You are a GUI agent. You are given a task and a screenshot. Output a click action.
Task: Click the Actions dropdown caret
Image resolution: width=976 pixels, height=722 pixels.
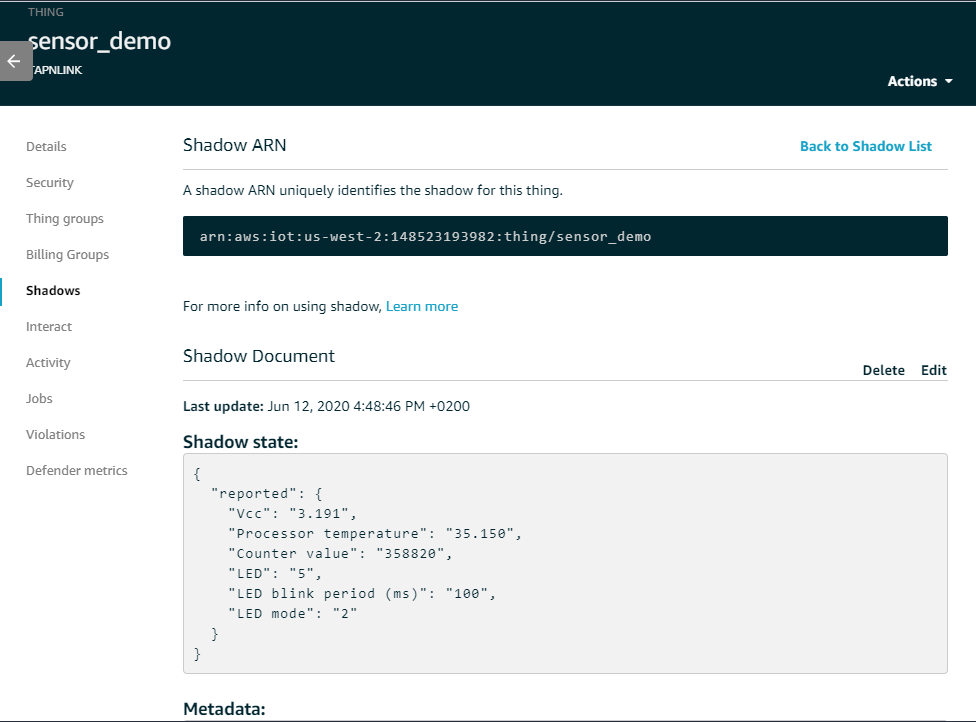pyautogui.click(x=949, y=82)
